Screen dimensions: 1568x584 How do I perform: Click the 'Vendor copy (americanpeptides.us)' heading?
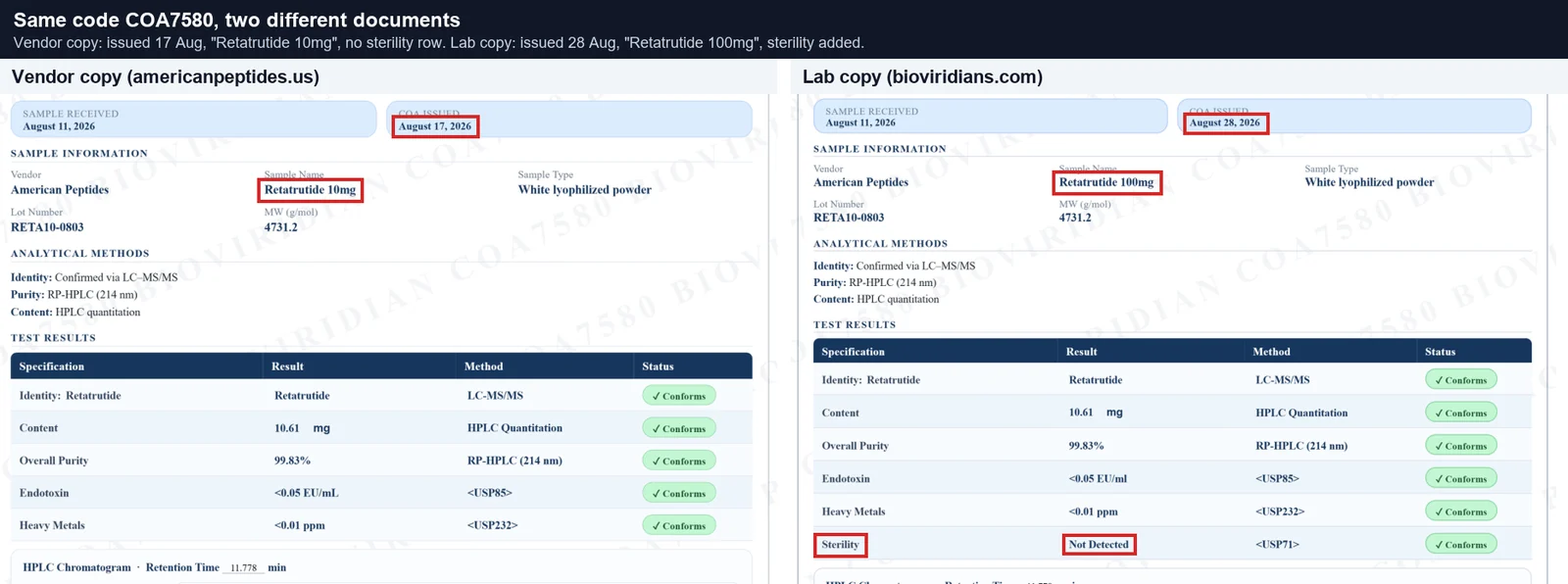point(166,76)
